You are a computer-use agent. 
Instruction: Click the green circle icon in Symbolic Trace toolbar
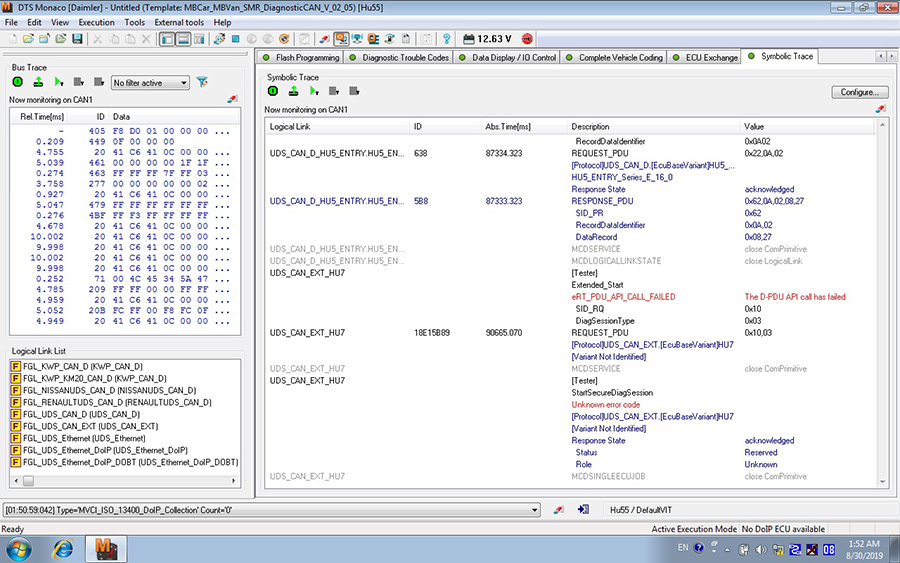[x=273, y=91]
